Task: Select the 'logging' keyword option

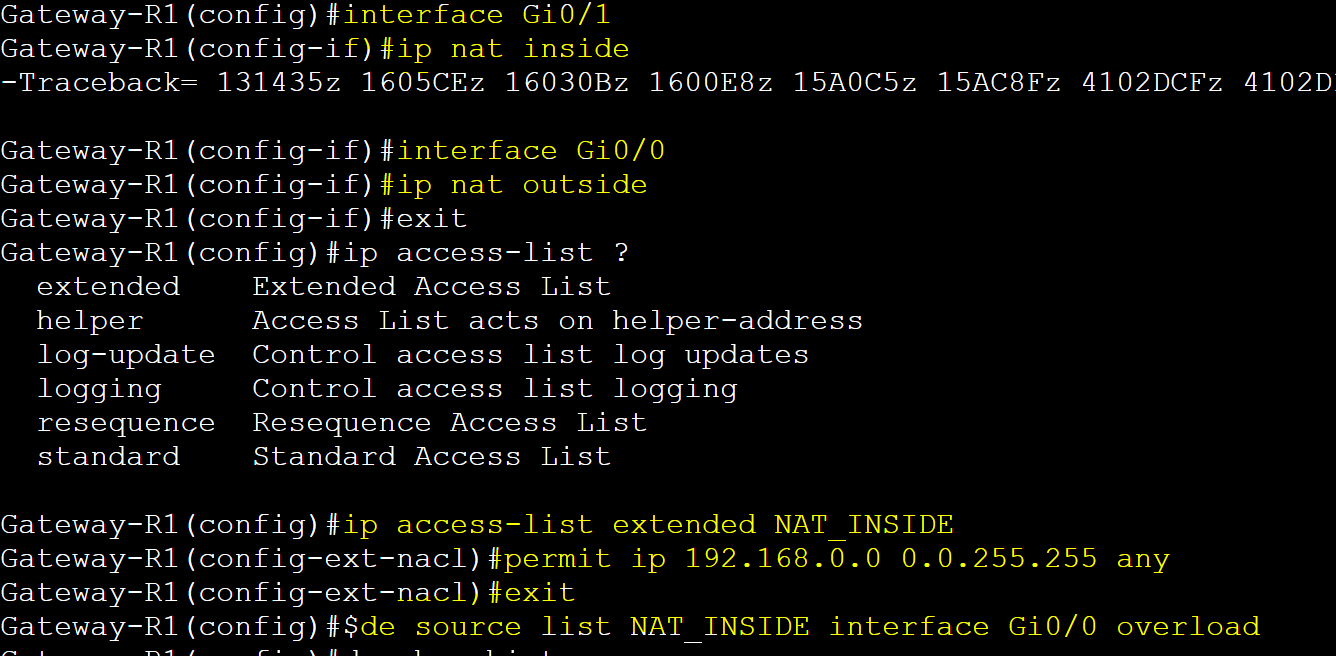Action: click(x=99, y=390)
